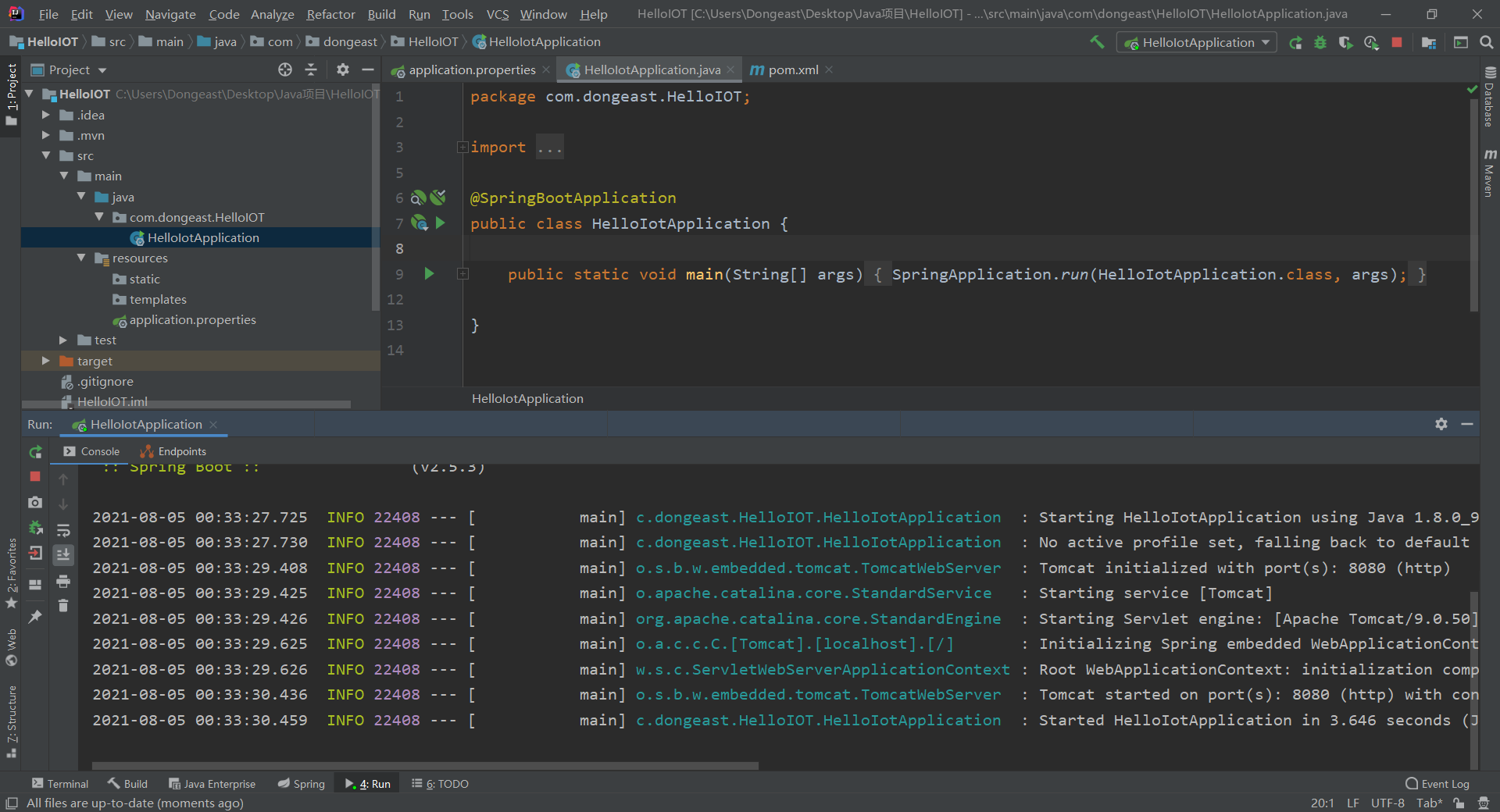Collapse the main folder

point(63,176)
